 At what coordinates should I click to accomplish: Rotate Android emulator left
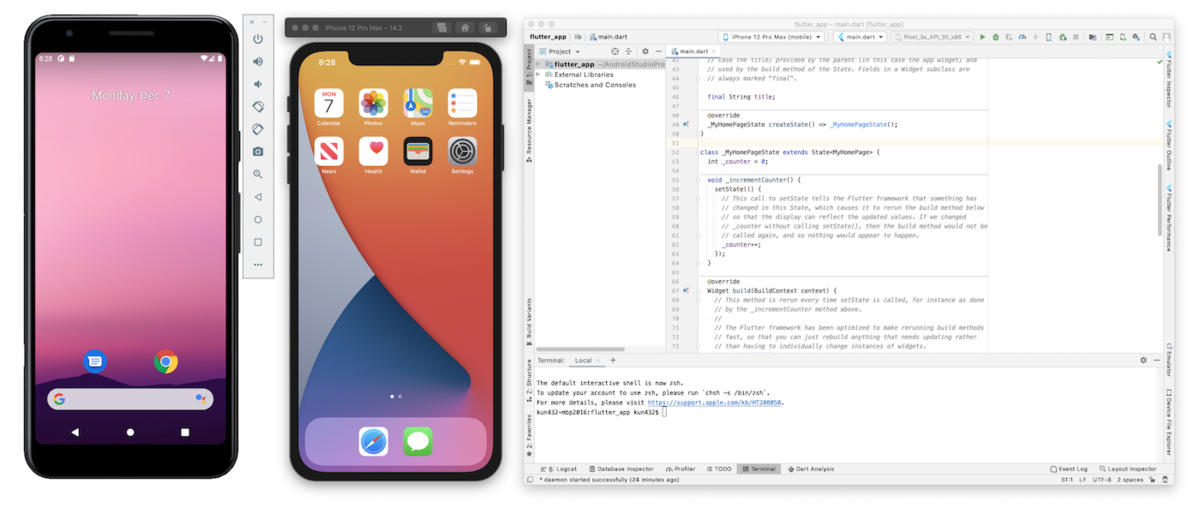[258, 107]
